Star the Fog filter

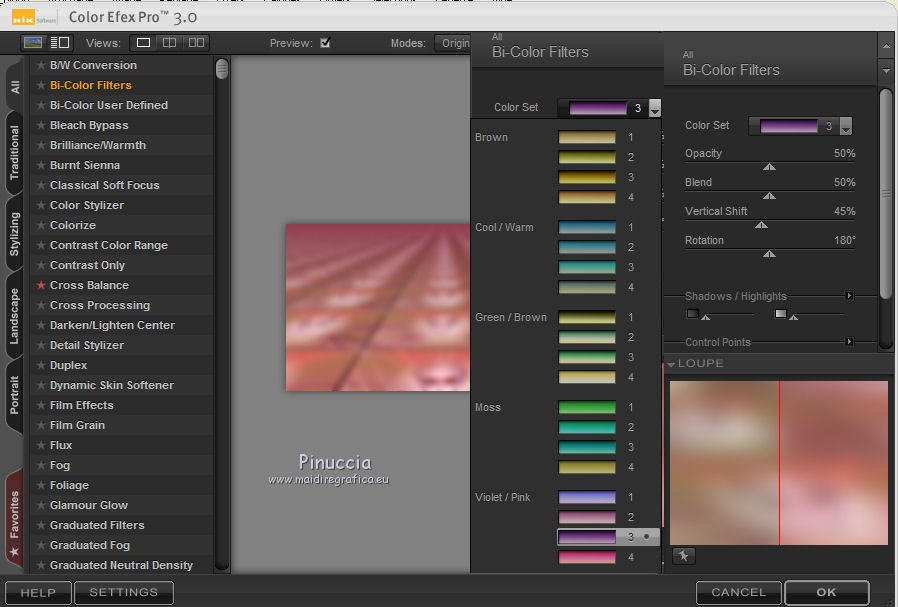pyautogui.click(x=41, y=465)
